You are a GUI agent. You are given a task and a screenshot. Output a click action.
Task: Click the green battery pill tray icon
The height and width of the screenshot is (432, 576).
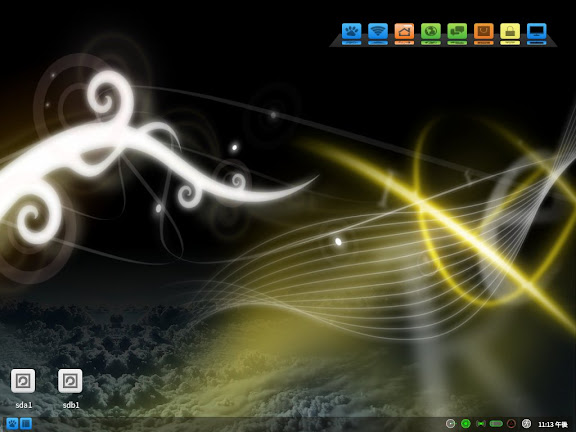pos(496,424)
